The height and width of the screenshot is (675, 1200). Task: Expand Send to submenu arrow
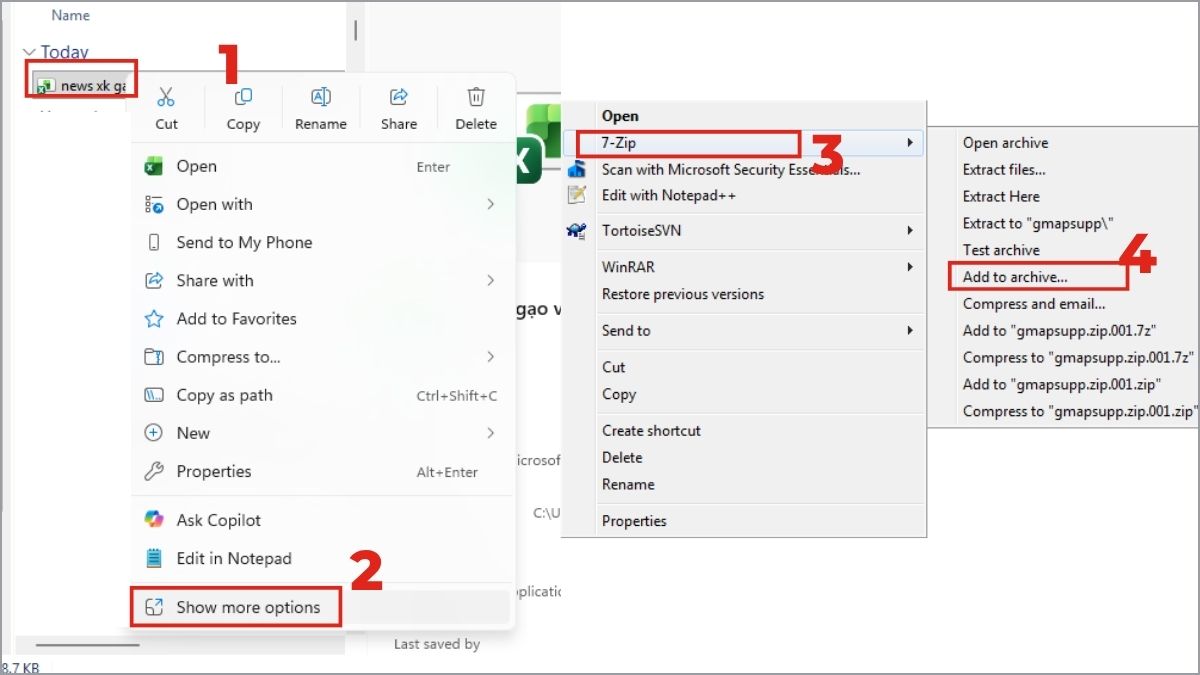(910, 331)
